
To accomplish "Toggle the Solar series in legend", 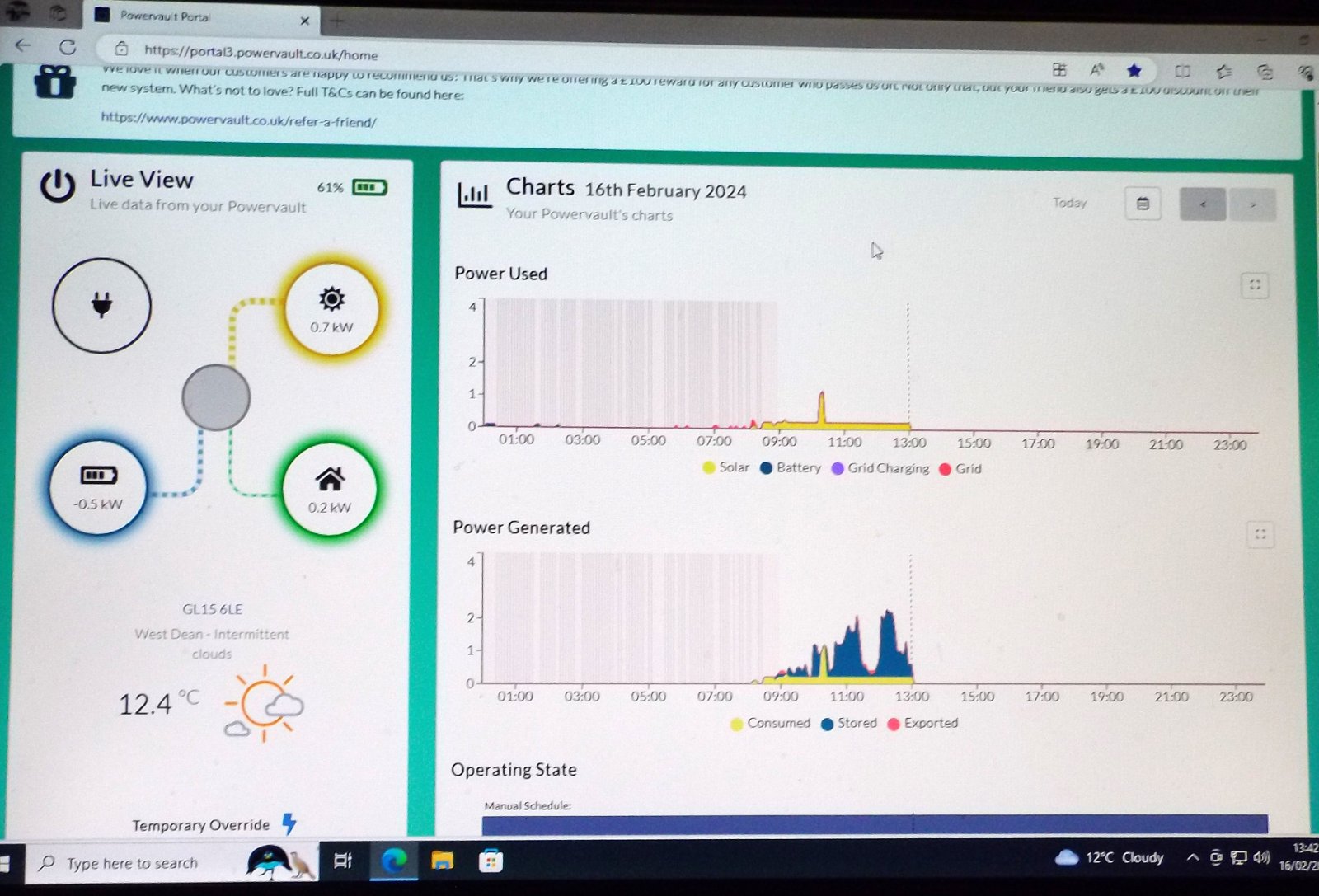I will [x=725, y=467].
